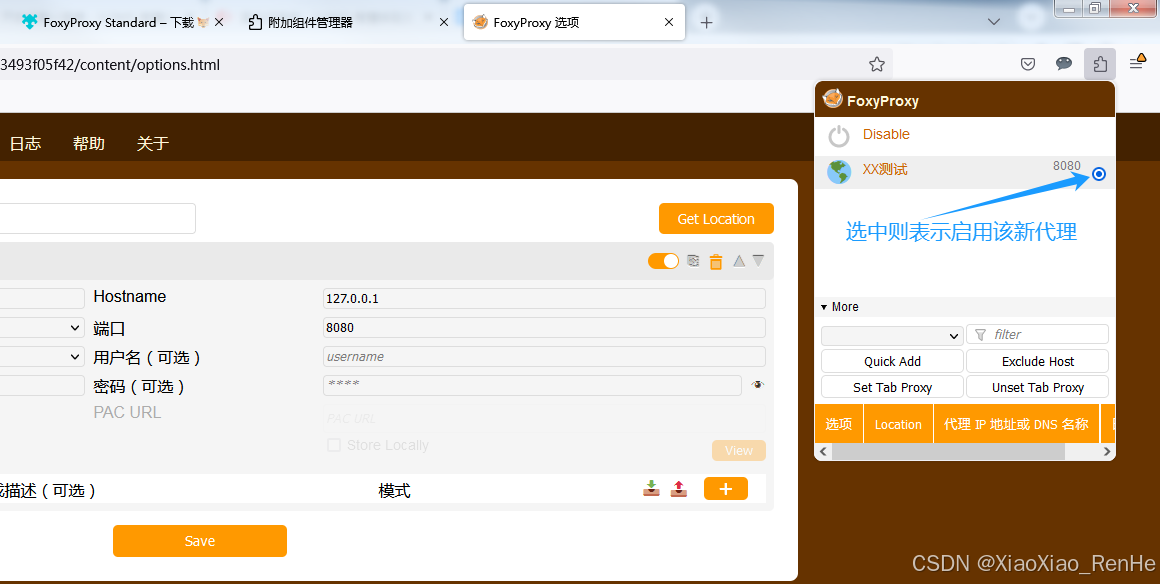The image size is (1160, 584).
Task: Click the username input field
Action: tap(544, 356)
